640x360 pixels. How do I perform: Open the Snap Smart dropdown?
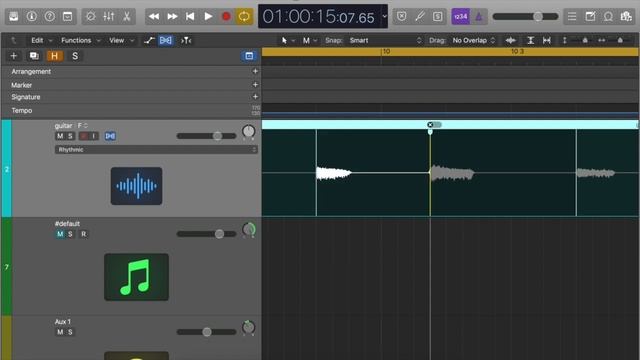(385, 40)
